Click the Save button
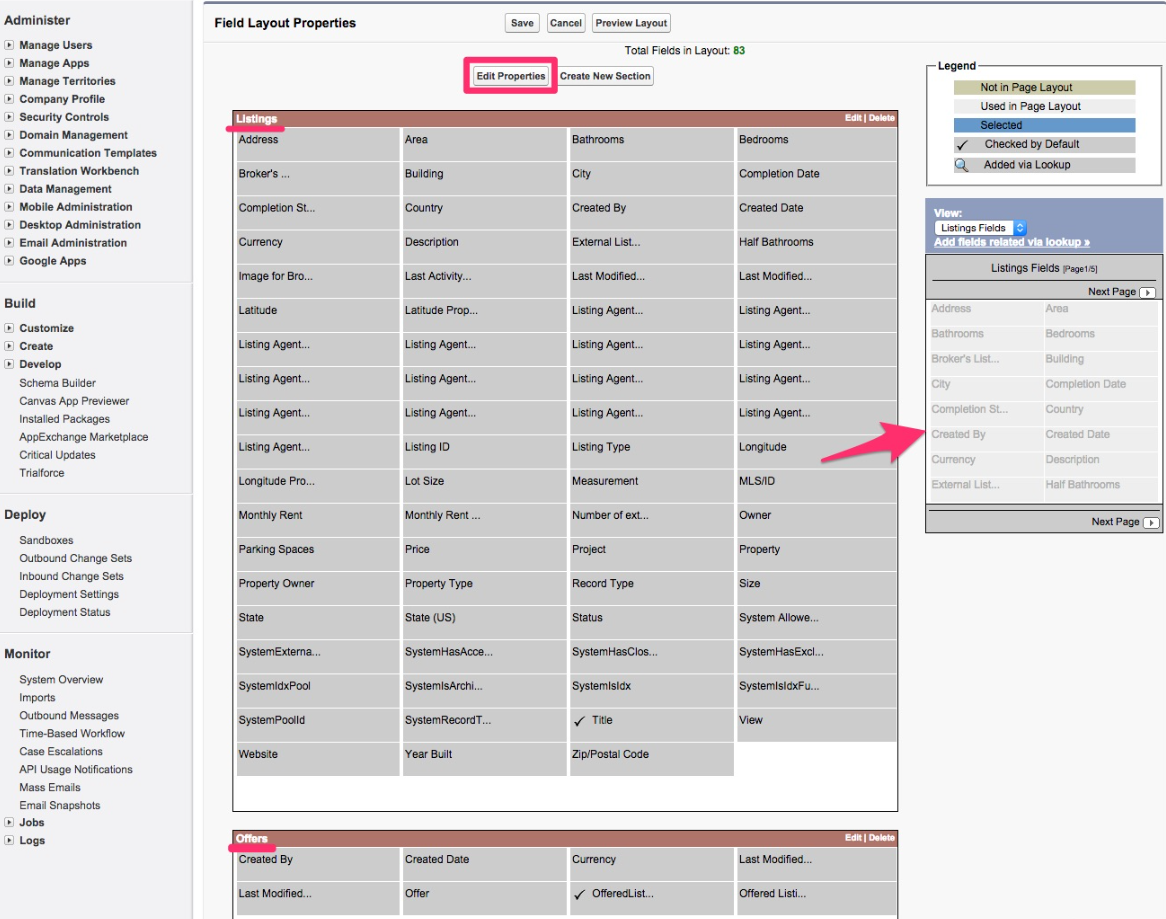1166x919 pixels. click(521, 22)
